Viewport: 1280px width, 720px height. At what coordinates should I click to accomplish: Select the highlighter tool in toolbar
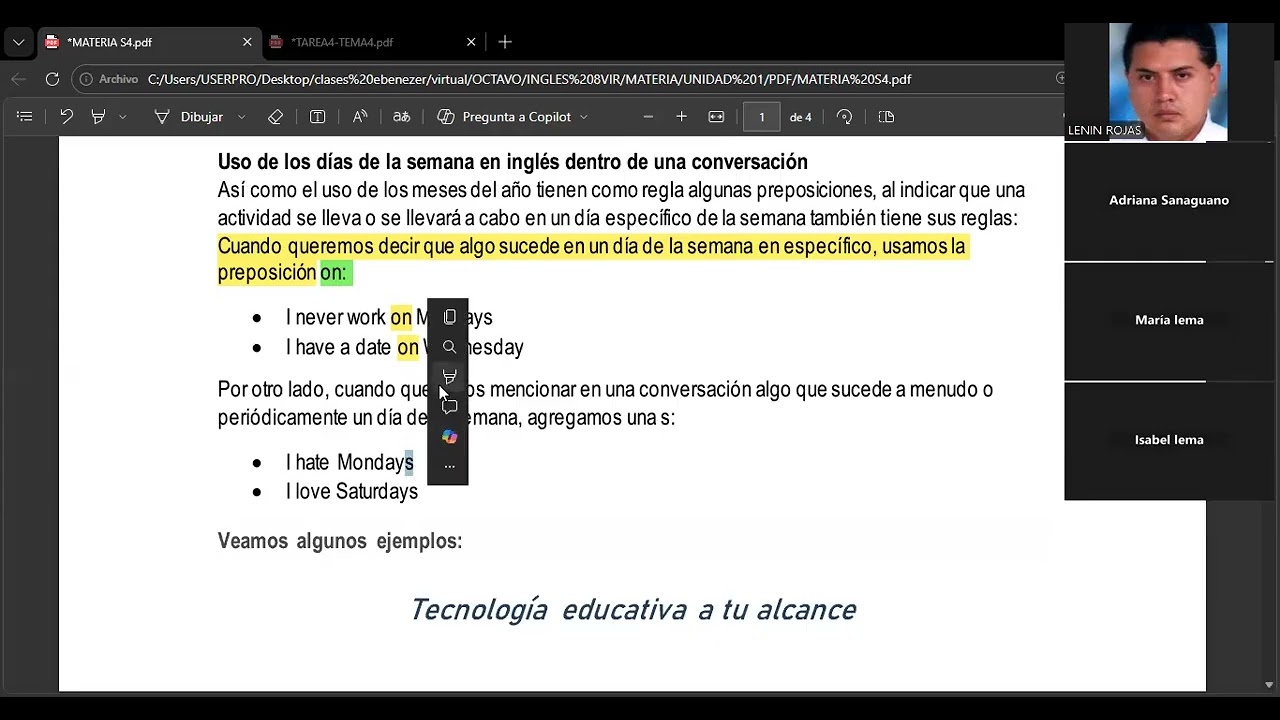[98, 117]
